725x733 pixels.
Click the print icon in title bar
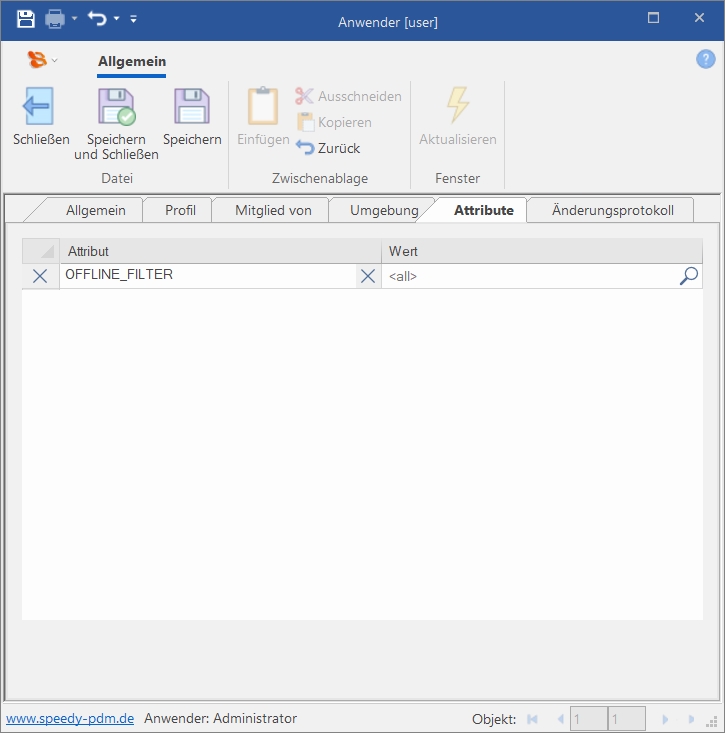55,19
